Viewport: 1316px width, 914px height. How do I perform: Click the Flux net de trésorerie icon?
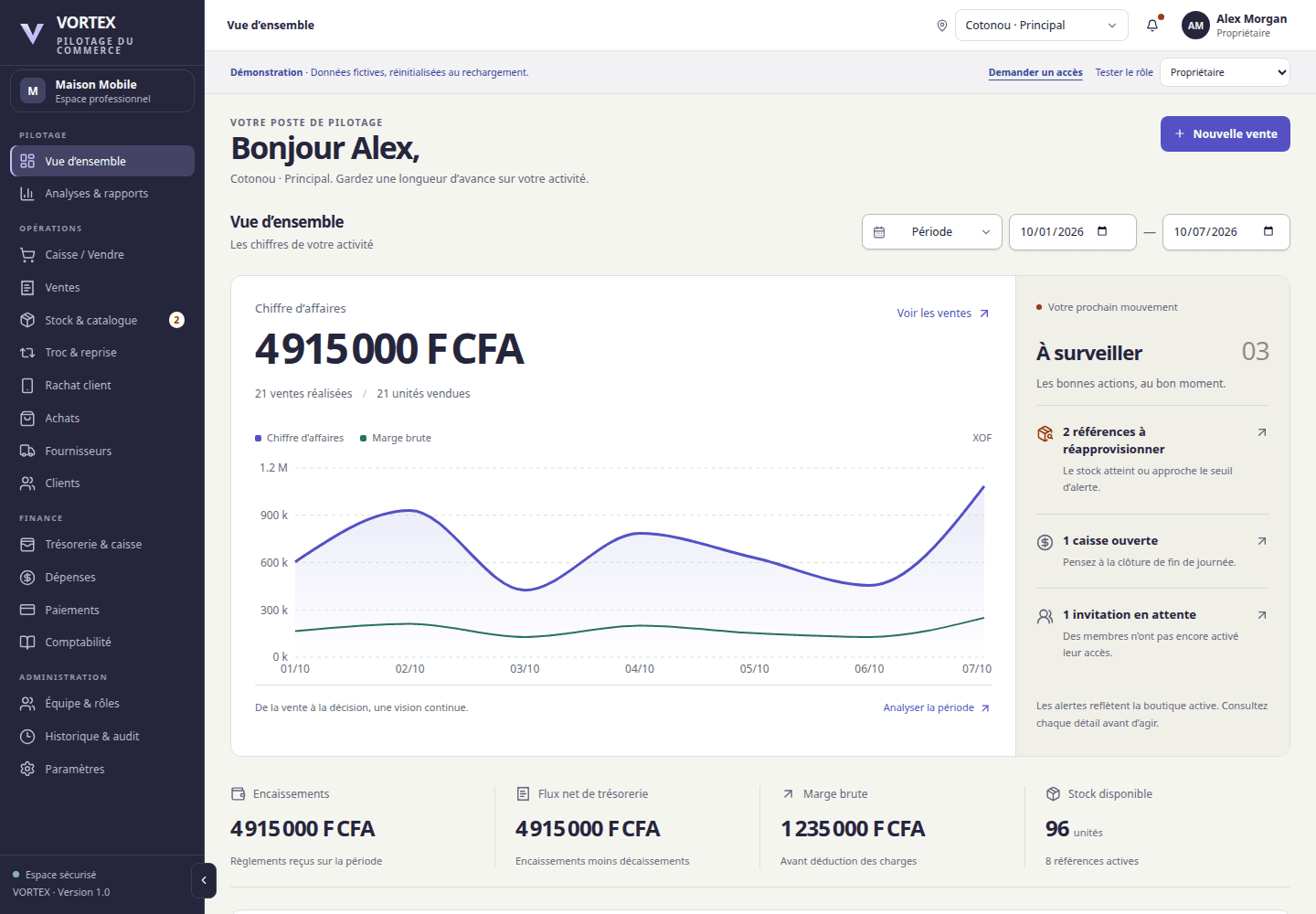coord(524,793)
